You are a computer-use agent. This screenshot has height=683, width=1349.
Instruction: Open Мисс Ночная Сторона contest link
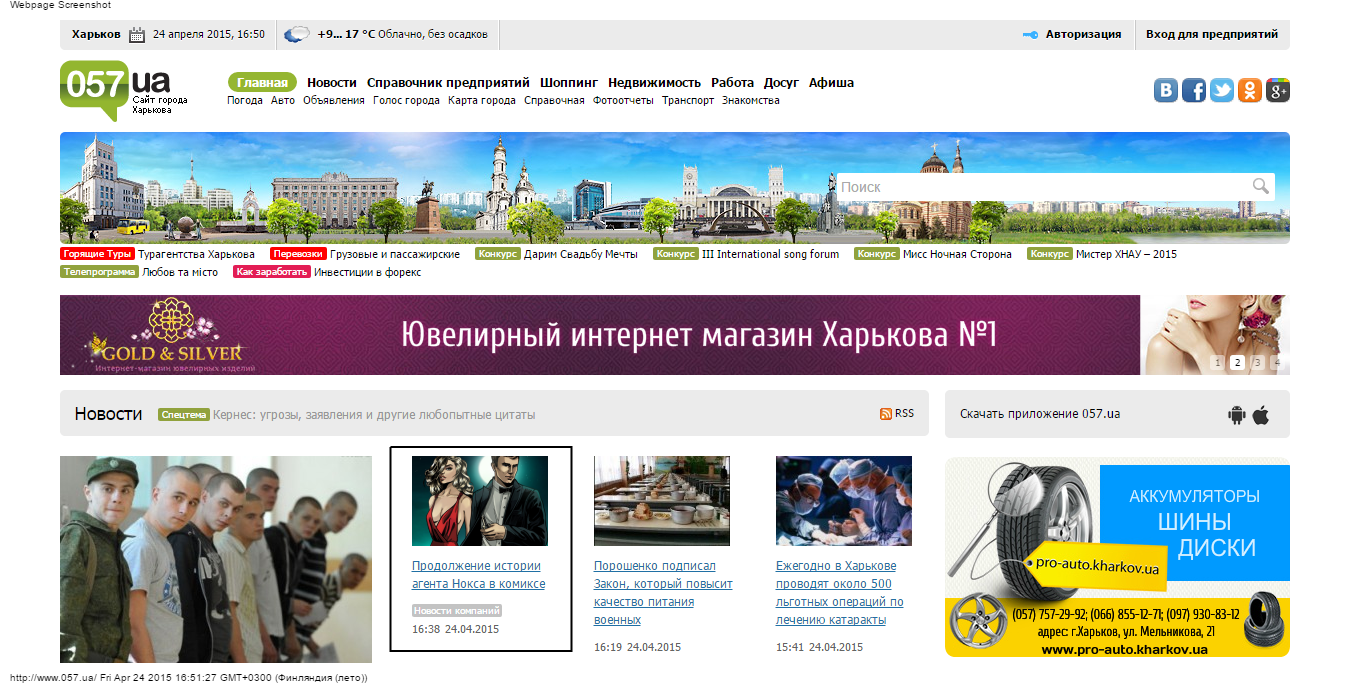(x=957, y=254)
